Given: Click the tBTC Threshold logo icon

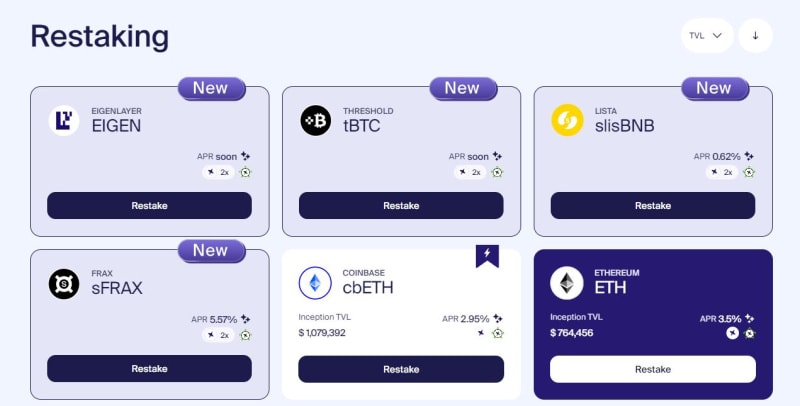Looking at the screenshot, I should pyautogui.click(x=315, y=120).
